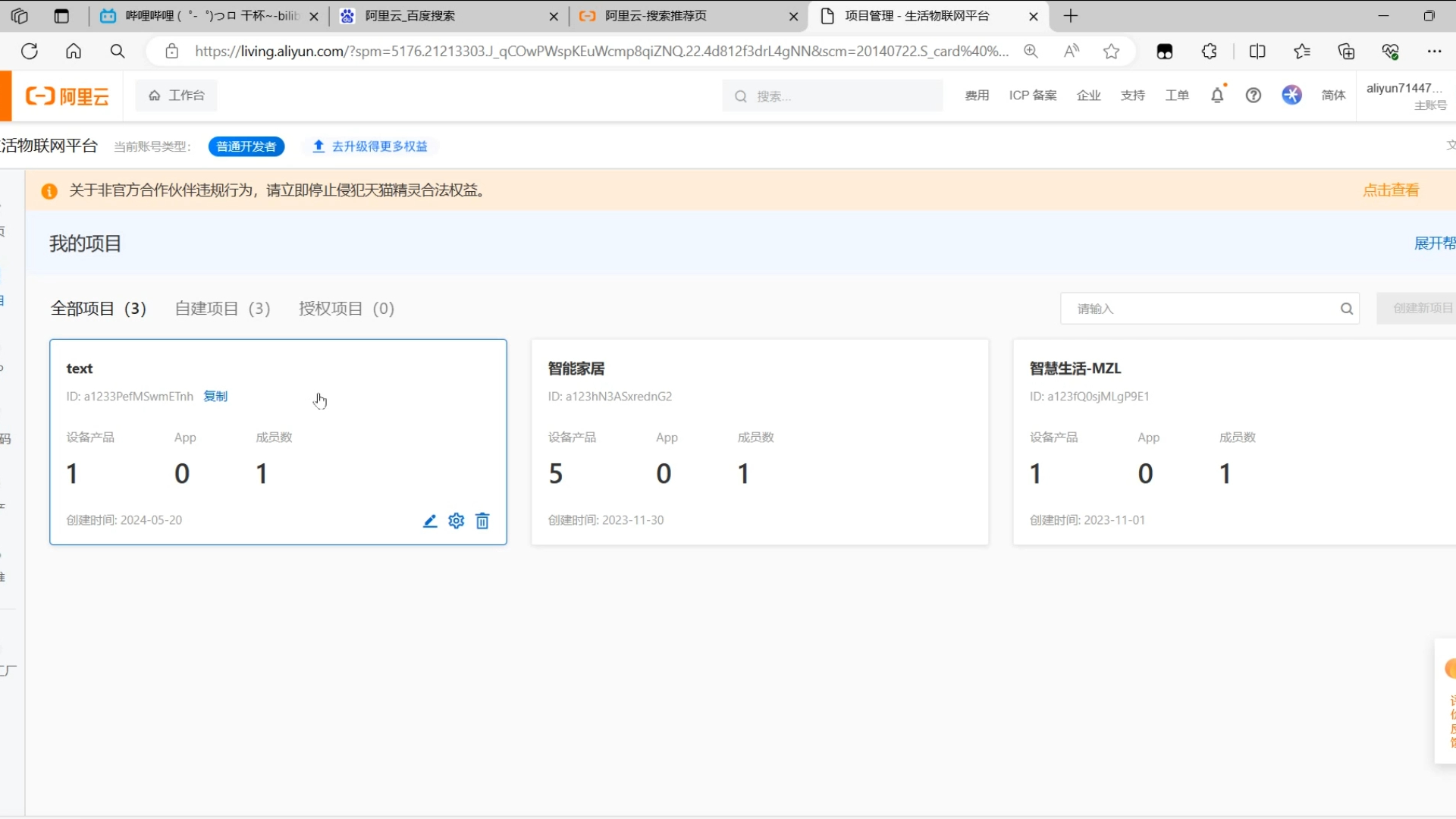Click the orange warning icon in banner
The width and height of the screenshot is (1456, 819).
coord(49,191)
